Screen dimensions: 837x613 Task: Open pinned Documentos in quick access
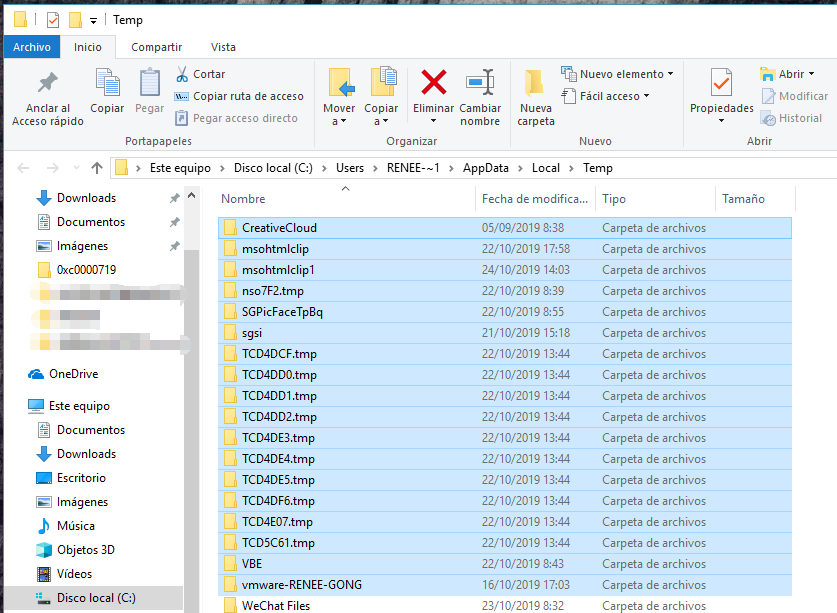click(91, 222)
